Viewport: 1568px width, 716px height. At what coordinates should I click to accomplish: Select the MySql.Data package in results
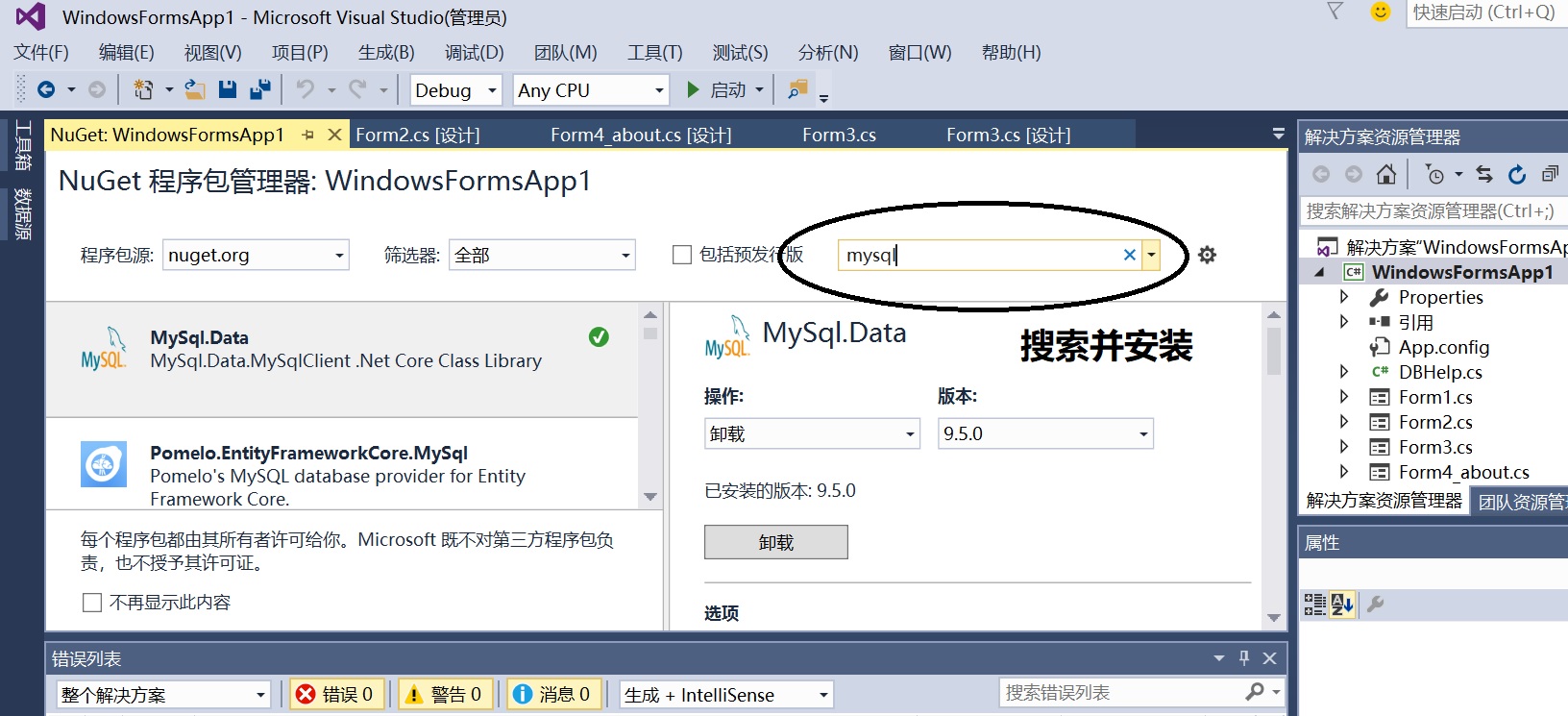[x=341, y=359]
